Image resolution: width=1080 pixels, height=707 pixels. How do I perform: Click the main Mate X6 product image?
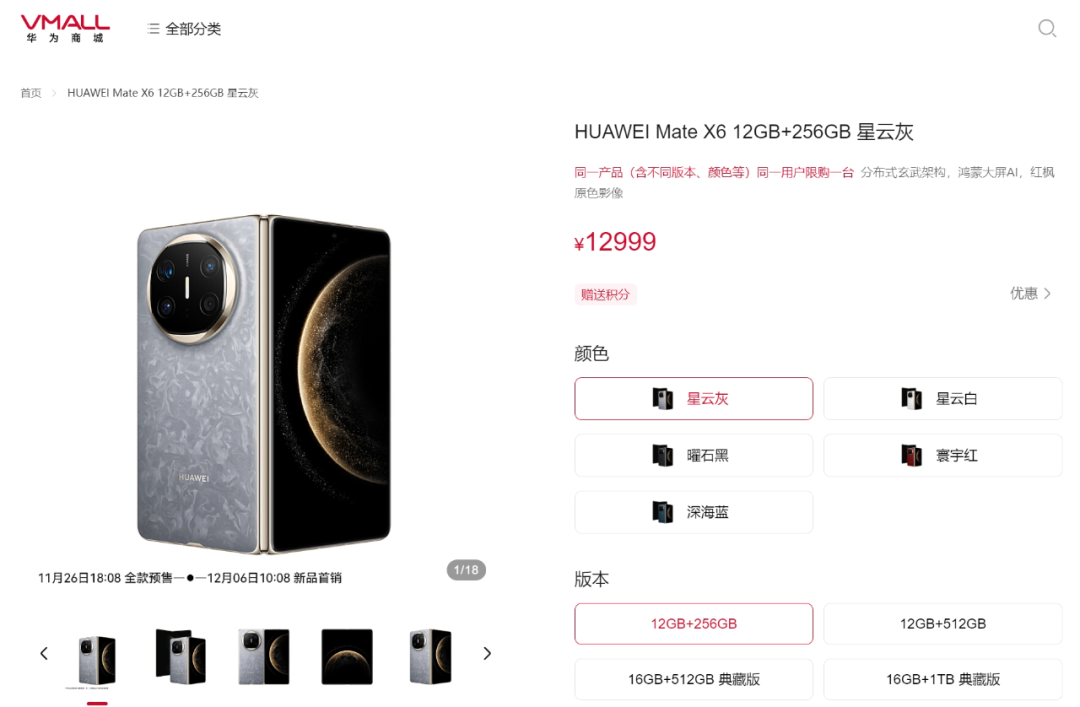[x=264, y=384]
